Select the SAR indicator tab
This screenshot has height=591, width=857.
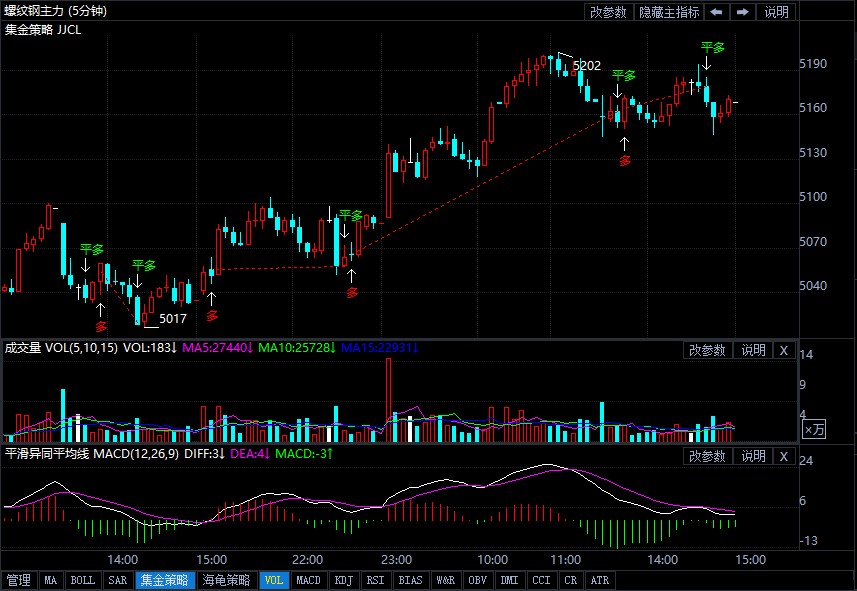(117, 580)
